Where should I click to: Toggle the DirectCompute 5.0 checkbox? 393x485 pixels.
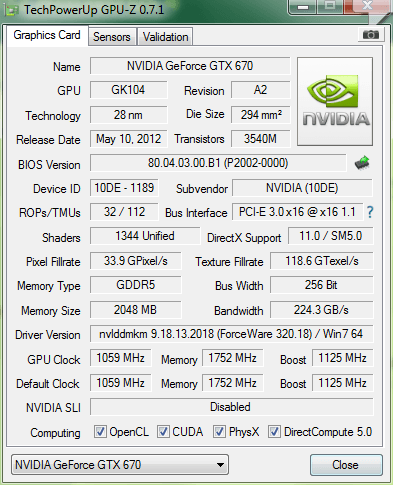(274, 431)
